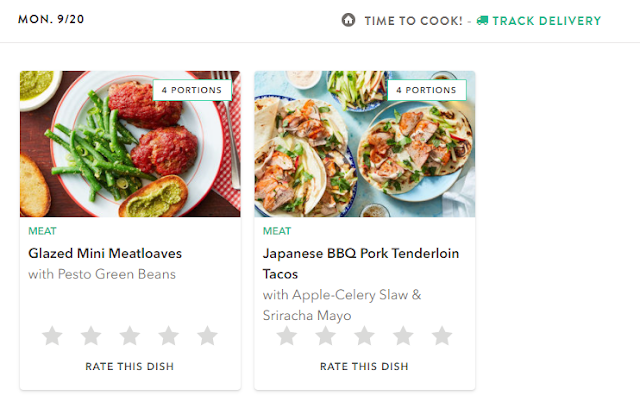Click the Glazed Mini Meatloaves title
Viewport: 640px width, 402px height.
point(105,253)
